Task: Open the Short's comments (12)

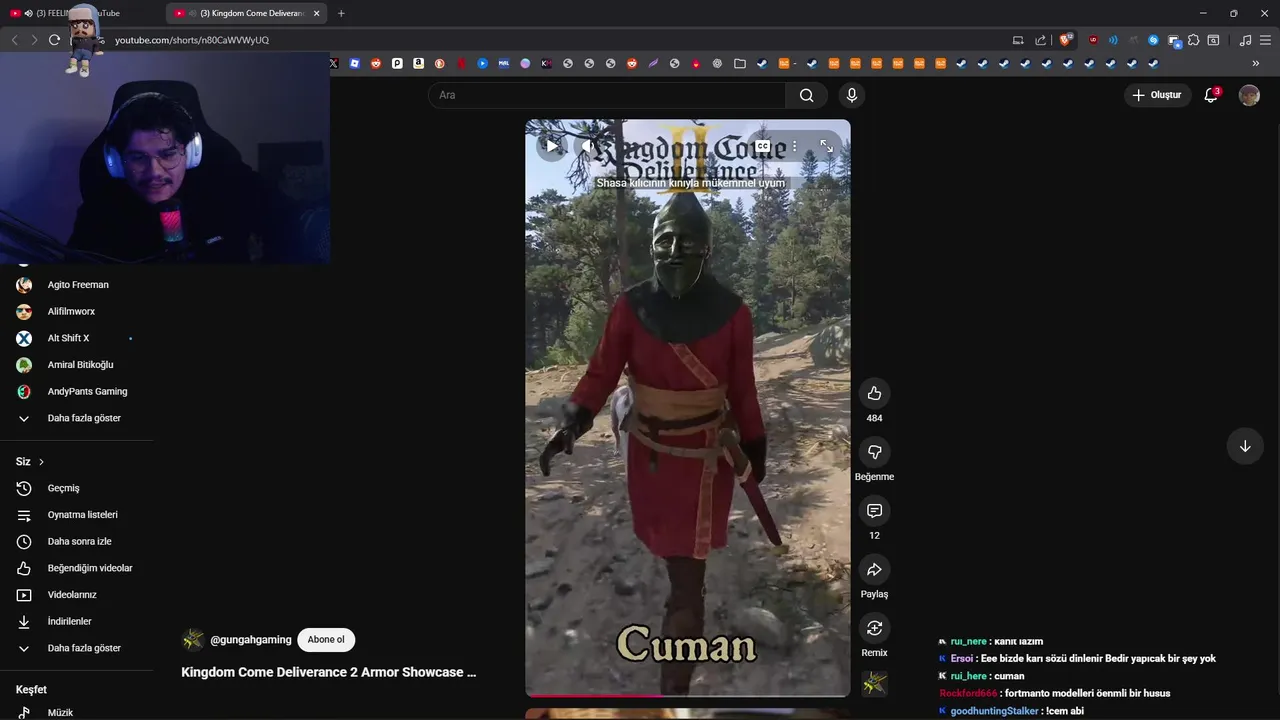Action: click(874, 511)
